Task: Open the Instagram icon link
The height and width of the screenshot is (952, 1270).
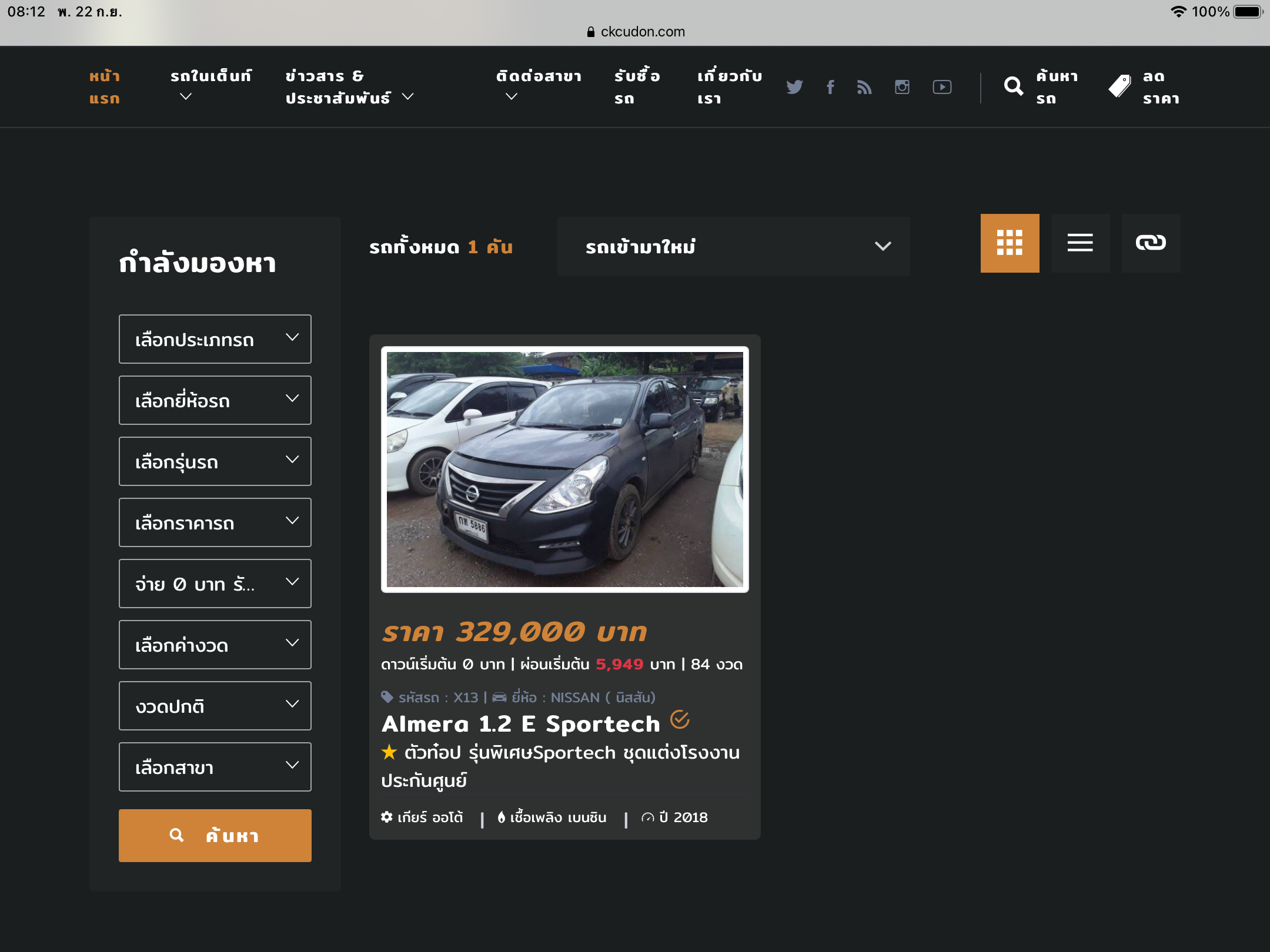Action: [902, 87]
